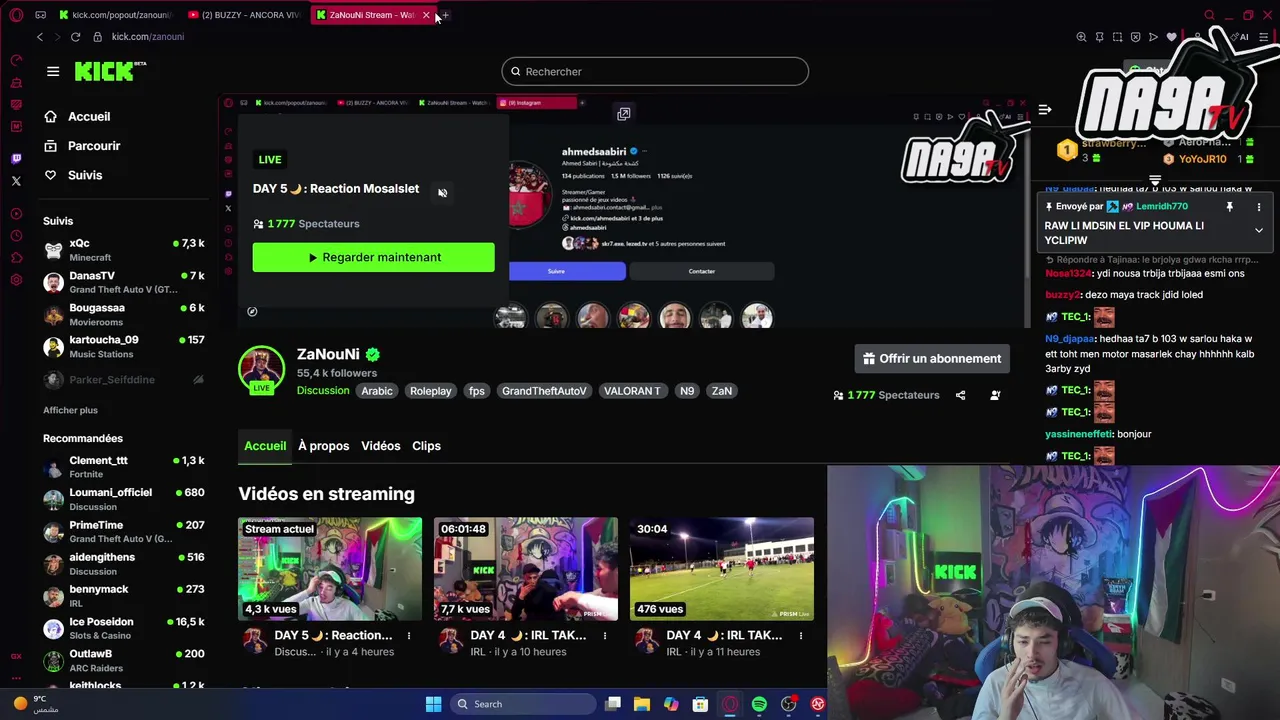Open Suivis in the sidebar
The image size is (1280, 720).
[84, 175]
